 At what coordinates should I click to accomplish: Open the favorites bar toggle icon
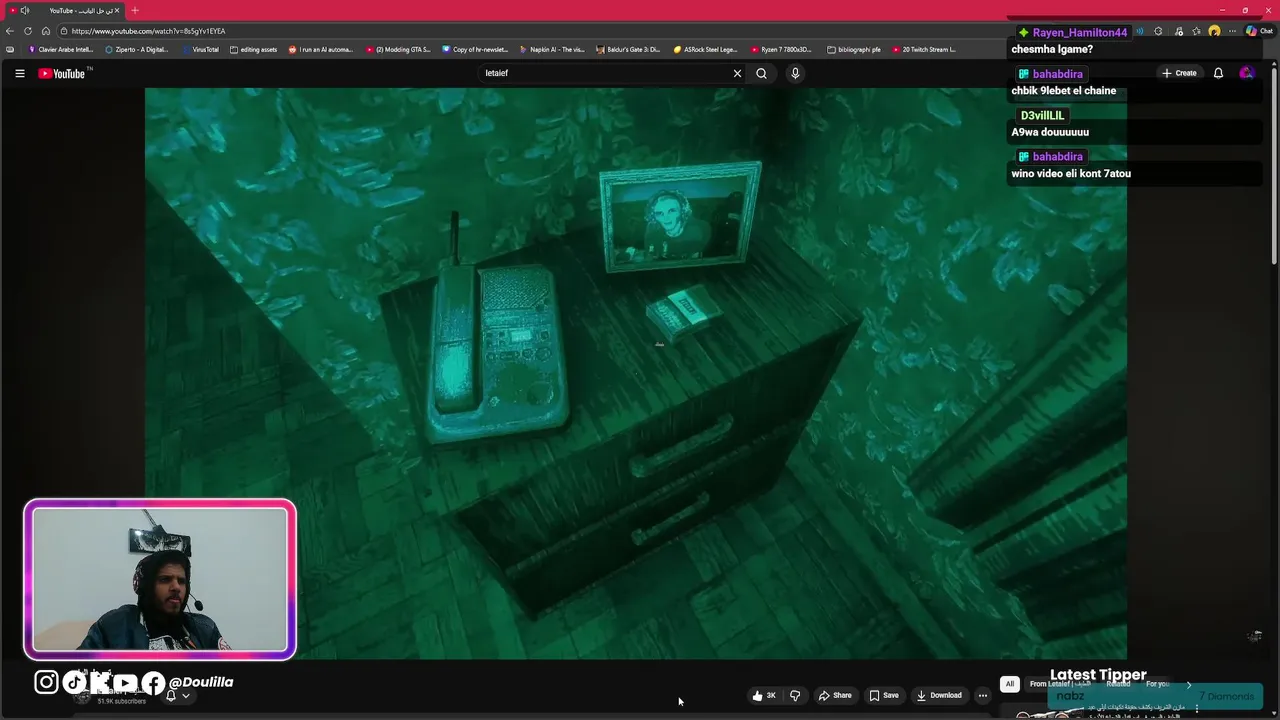pos(10,49)
